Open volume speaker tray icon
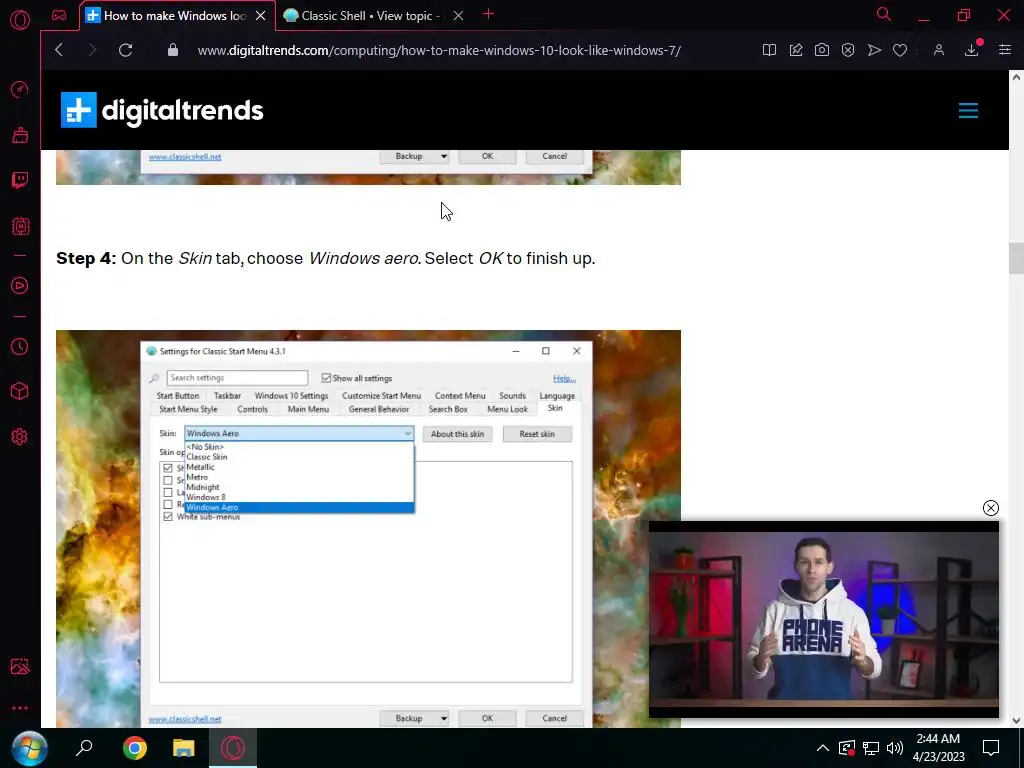Viewport: 1024px width, 768px height. (x=895, y=748)
